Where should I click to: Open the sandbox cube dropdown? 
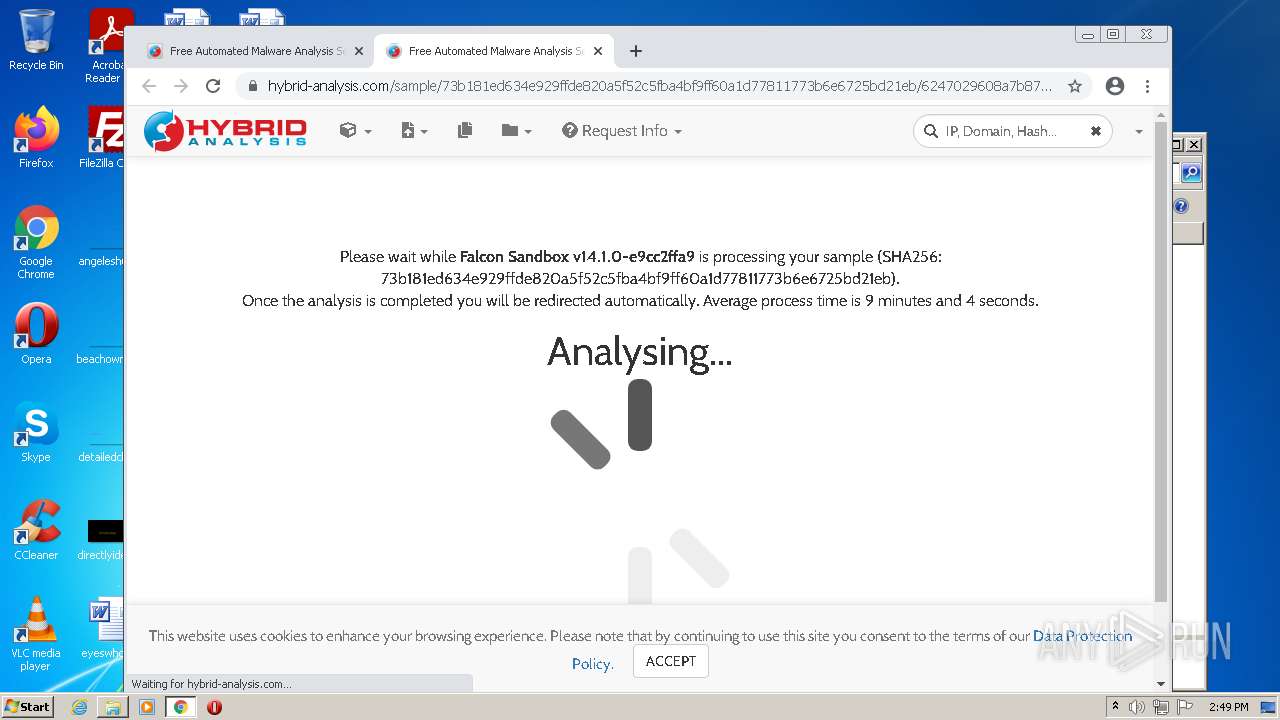coord(355,131)
